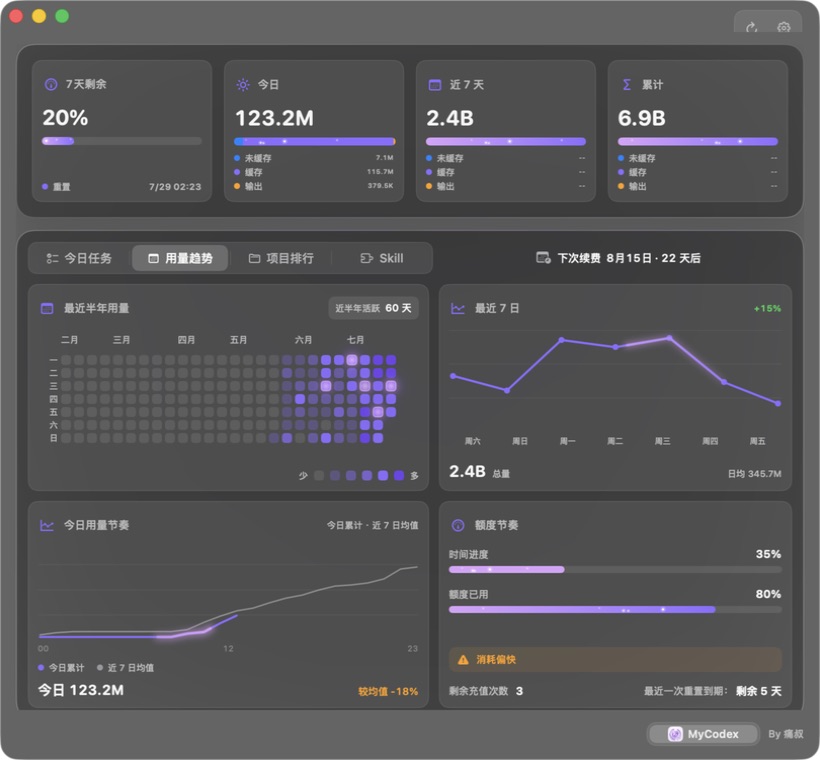Click the 周五 data point on chart

(x=778, y=403)
